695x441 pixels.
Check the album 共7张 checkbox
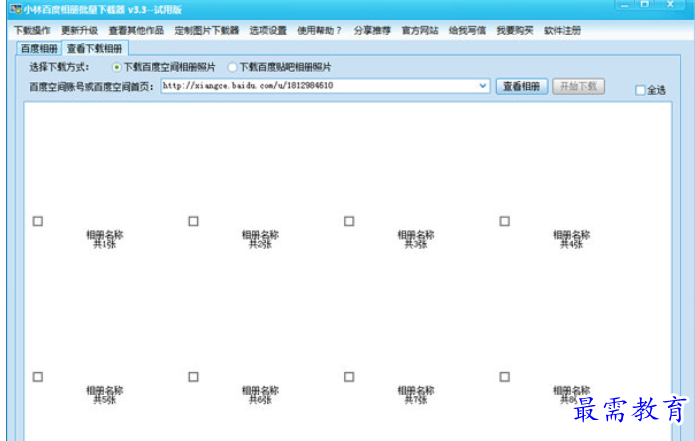click(x=349, y=377)
